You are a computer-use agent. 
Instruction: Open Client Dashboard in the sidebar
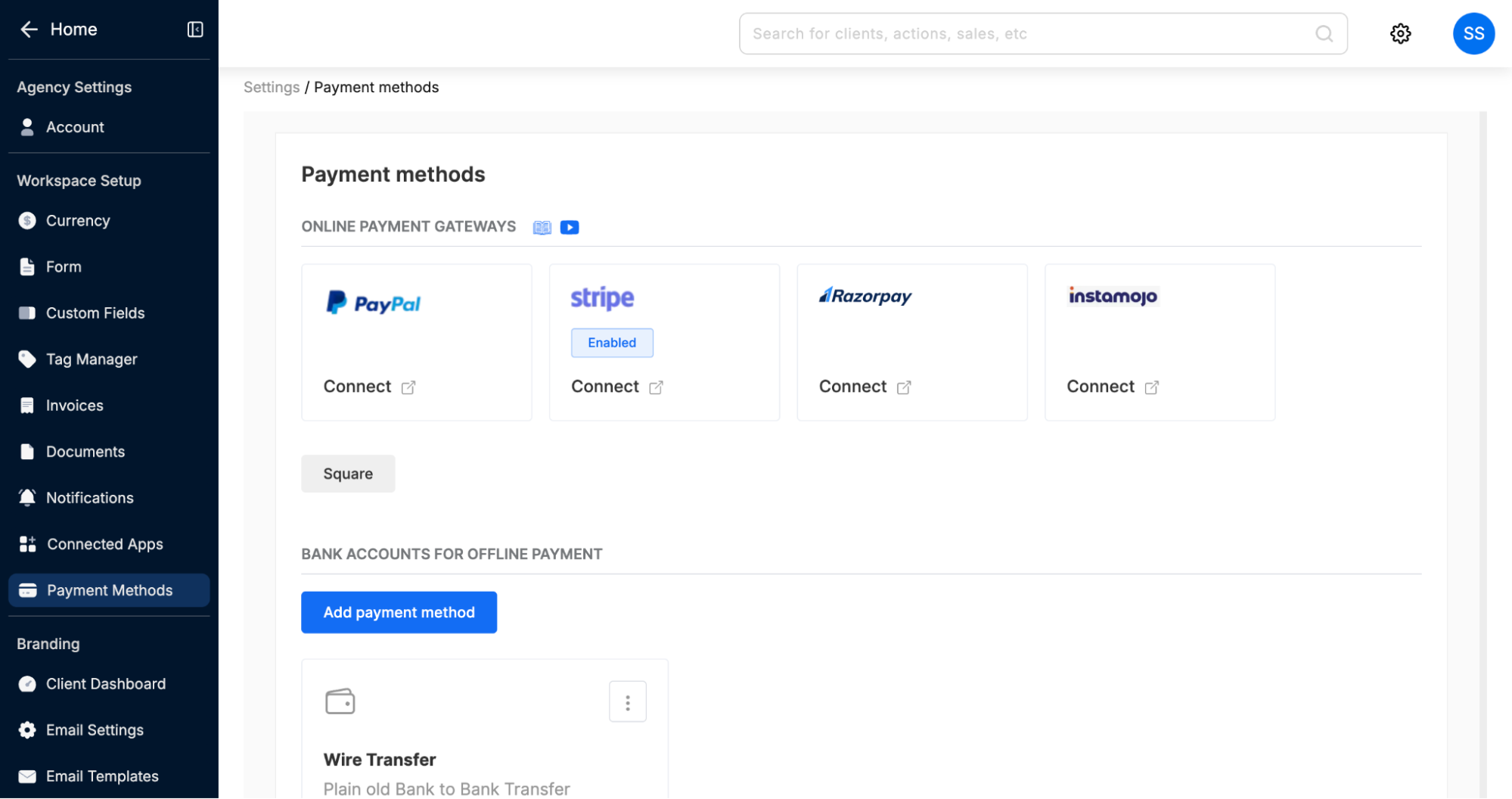(x=109, y=684)
